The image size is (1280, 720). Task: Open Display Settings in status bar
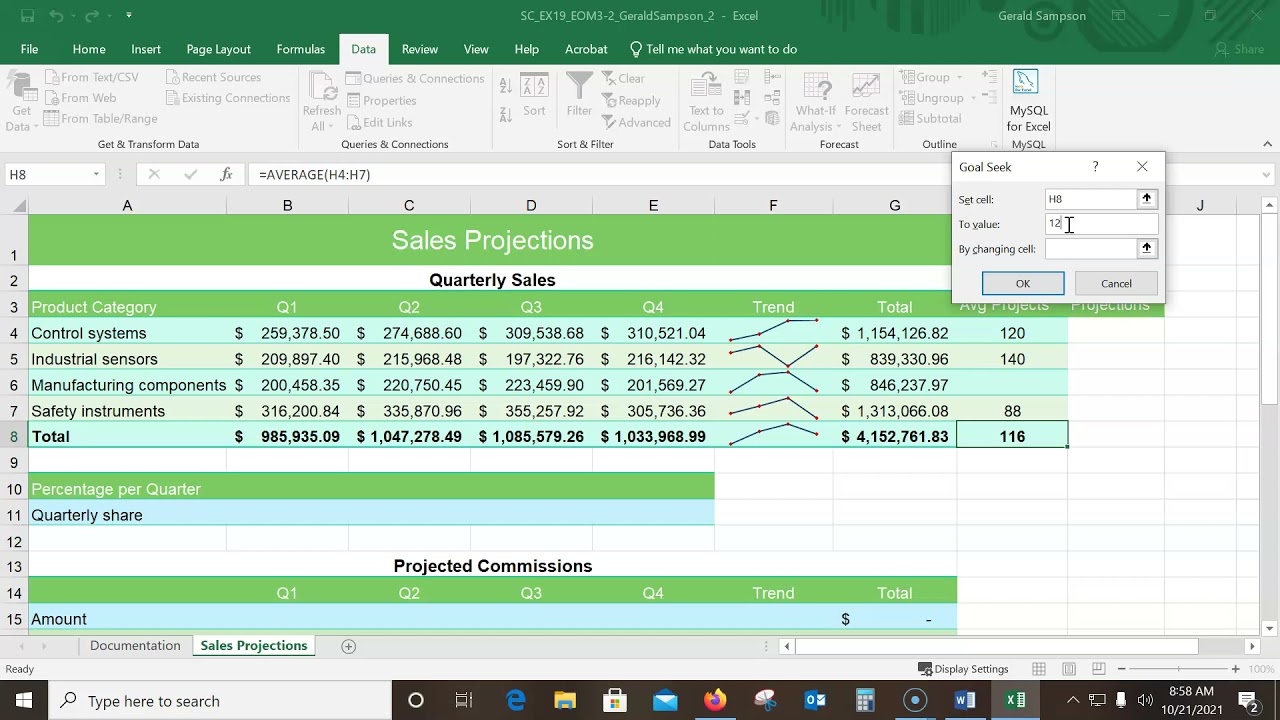(963, 669)
